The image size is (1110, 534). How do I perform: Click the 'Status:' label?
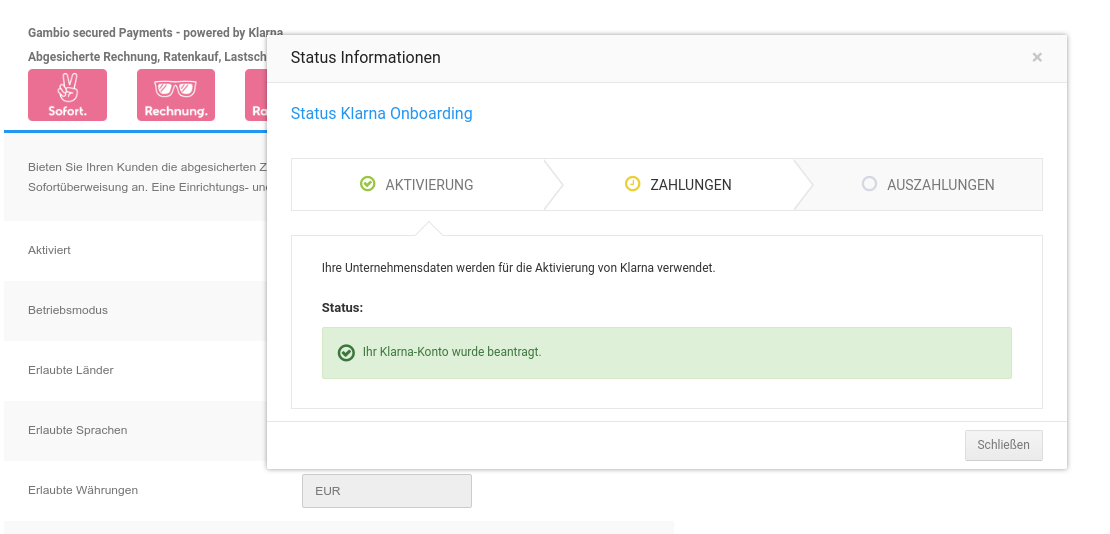coord(342,308)
